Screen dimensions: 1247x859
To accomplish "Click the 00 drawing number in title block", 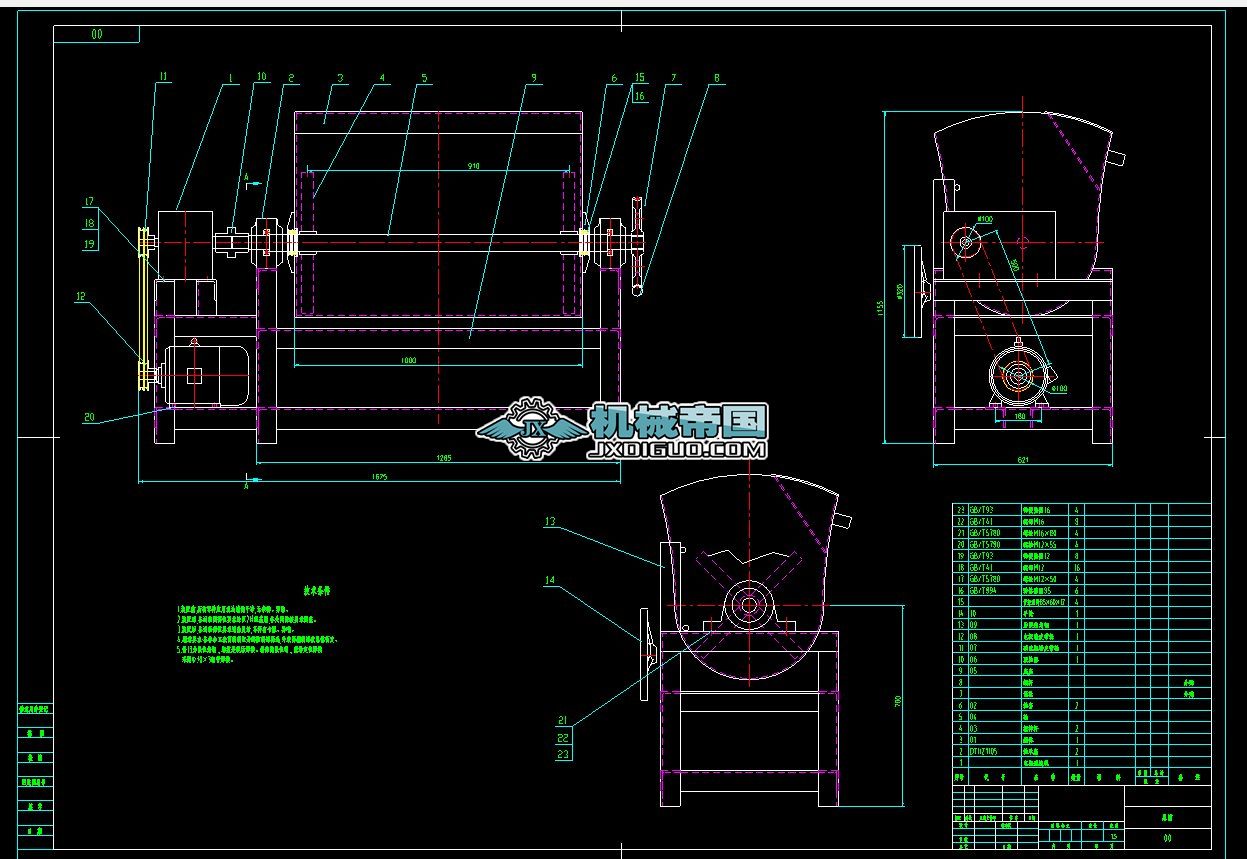I will click(1167, 838).
